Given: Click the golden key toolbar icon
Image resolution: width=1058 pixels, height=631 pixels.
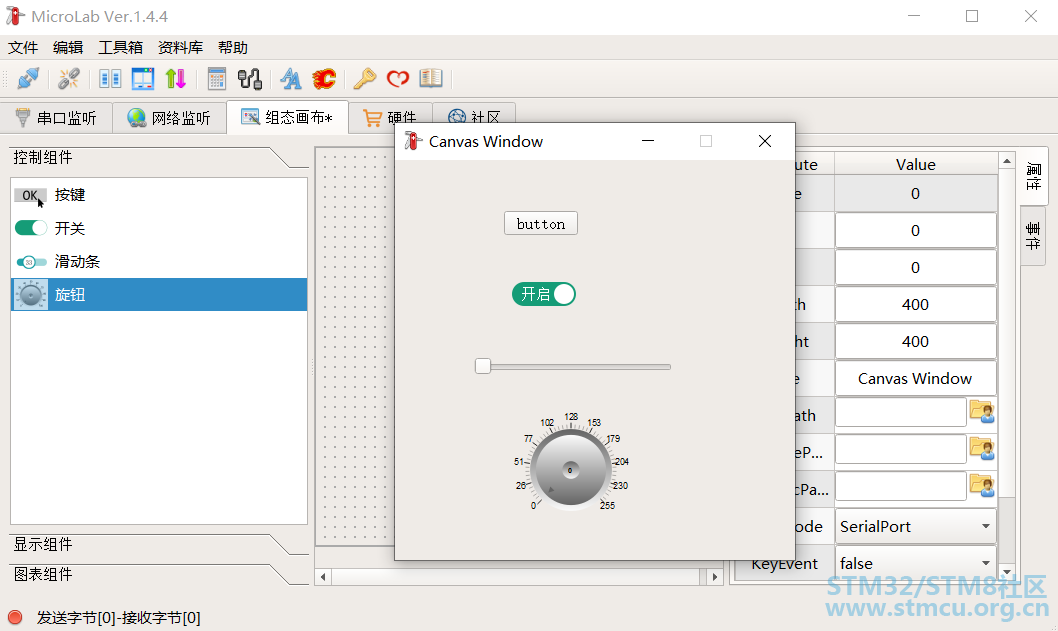Looking at the screenshot, I should 364,79.
